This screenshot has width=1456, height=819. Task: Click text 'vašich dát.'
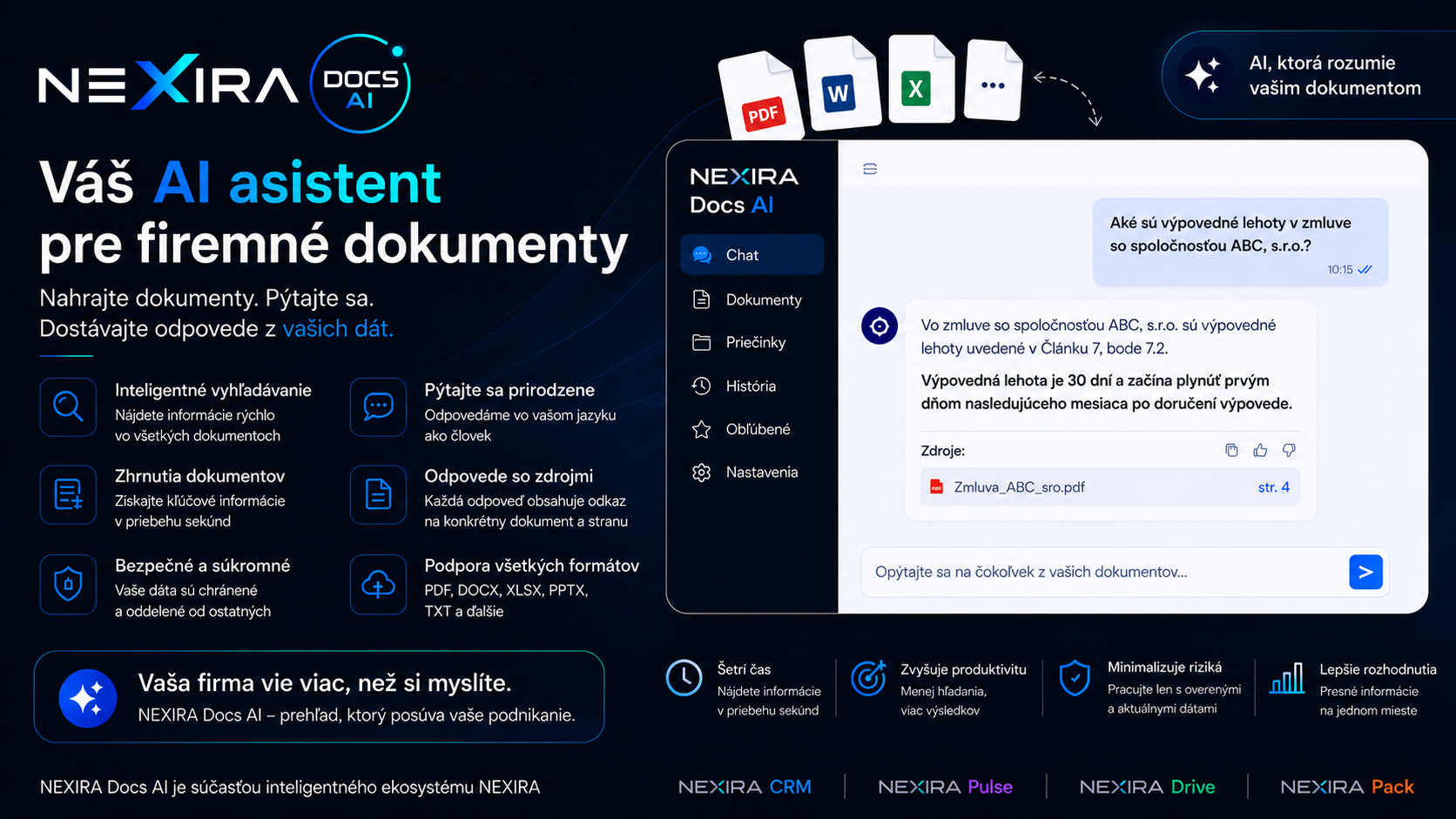[338, 329]
